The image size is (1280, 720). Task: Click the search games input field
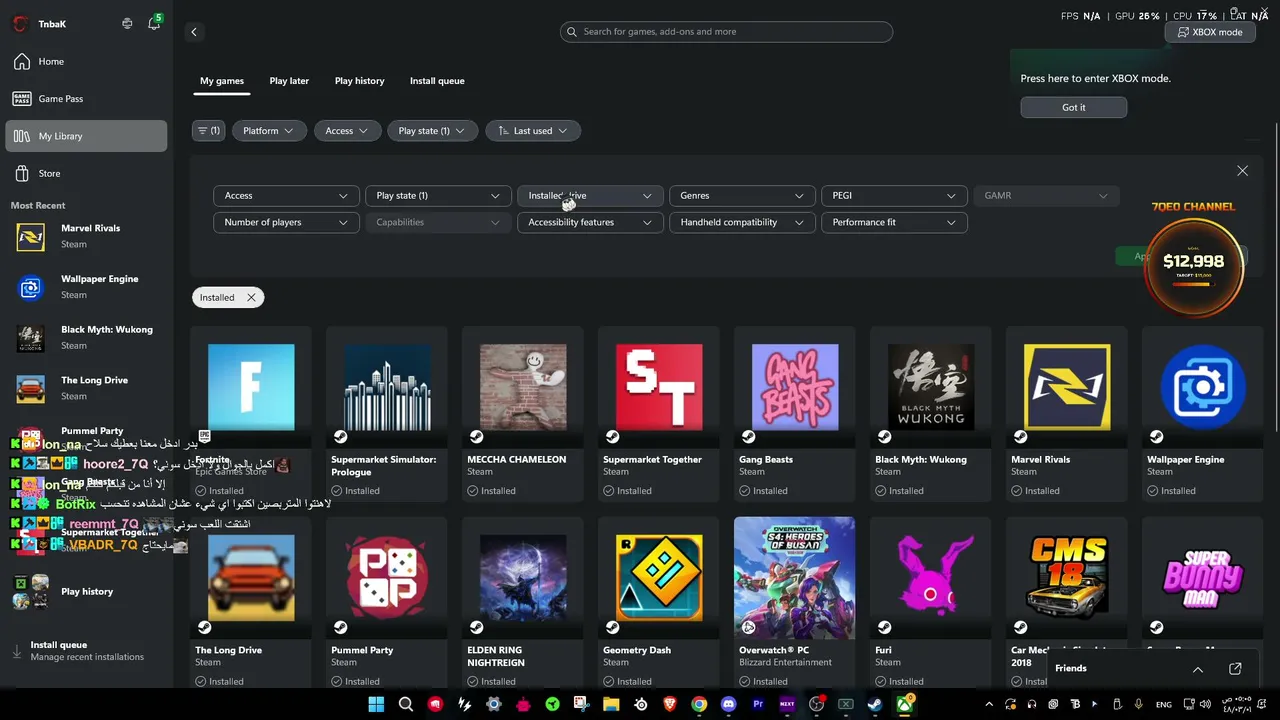726,32
